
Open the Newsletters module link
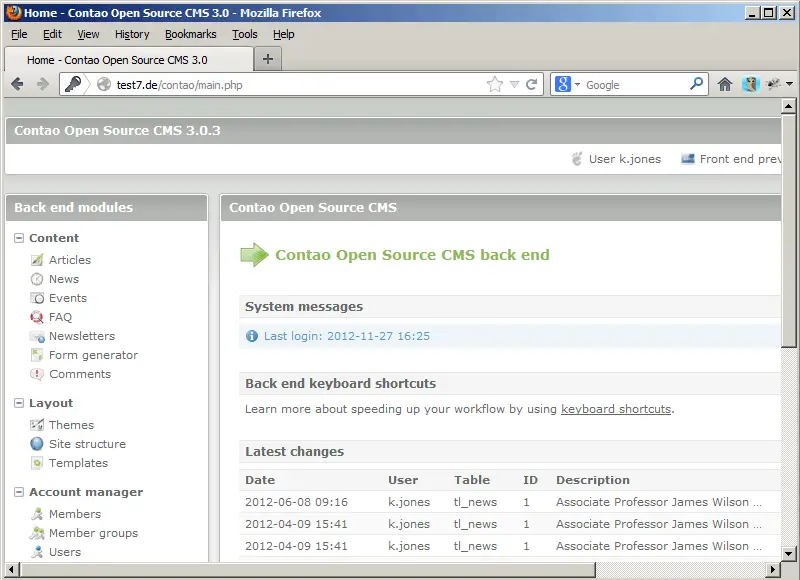pos(82,336)
